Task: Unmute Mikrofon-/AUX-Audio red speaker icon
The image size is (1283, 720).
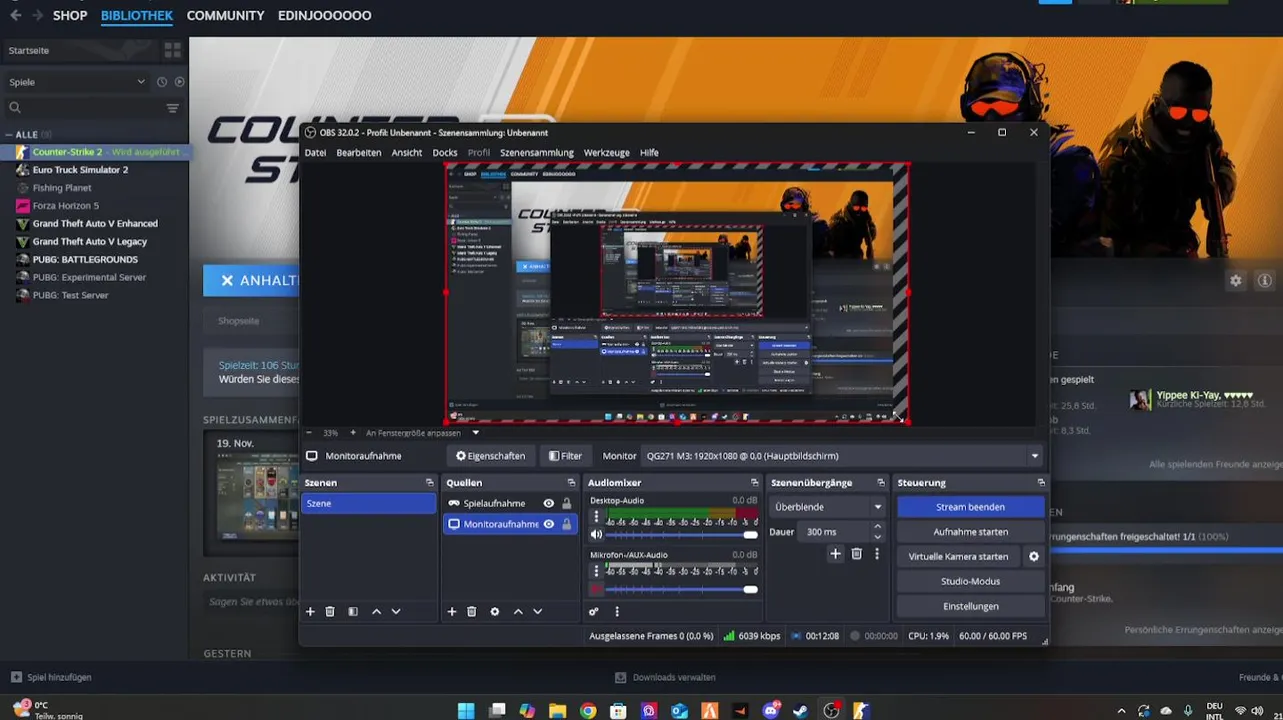Action: (x=597, y=589)
